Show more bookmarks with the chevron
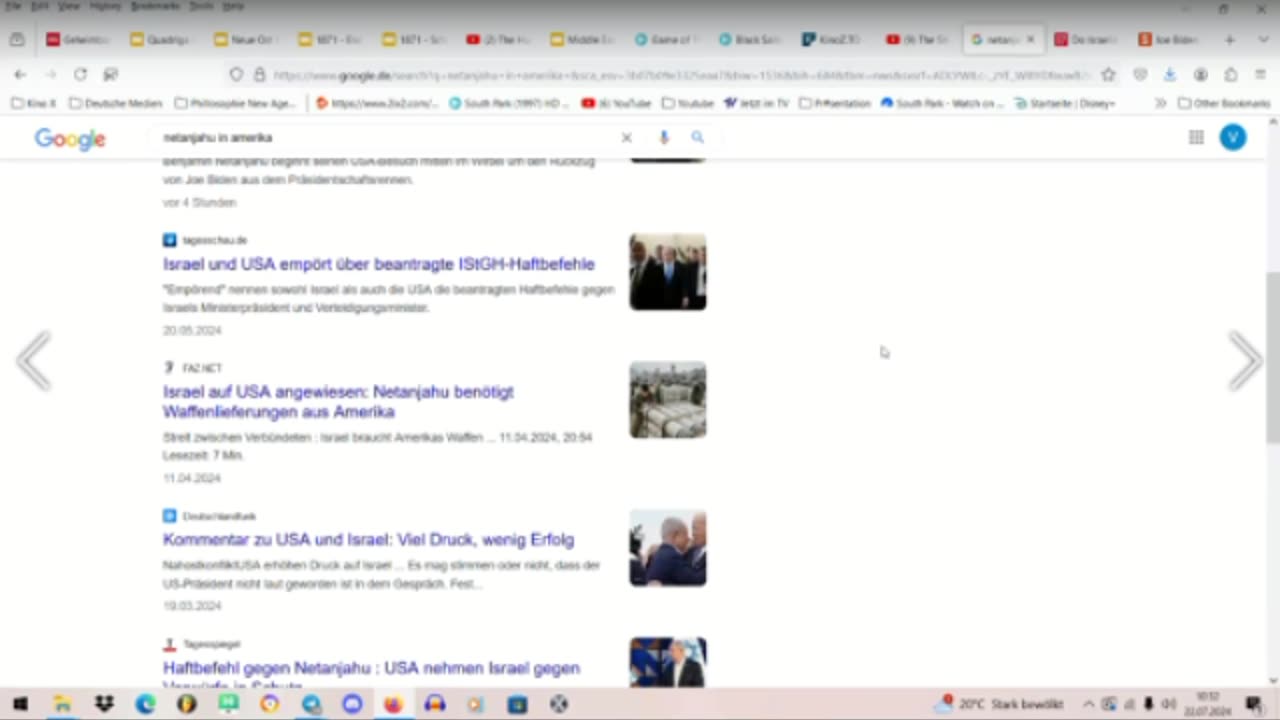The height and width of the screenshot is (720, 1280). point(1160,103)
